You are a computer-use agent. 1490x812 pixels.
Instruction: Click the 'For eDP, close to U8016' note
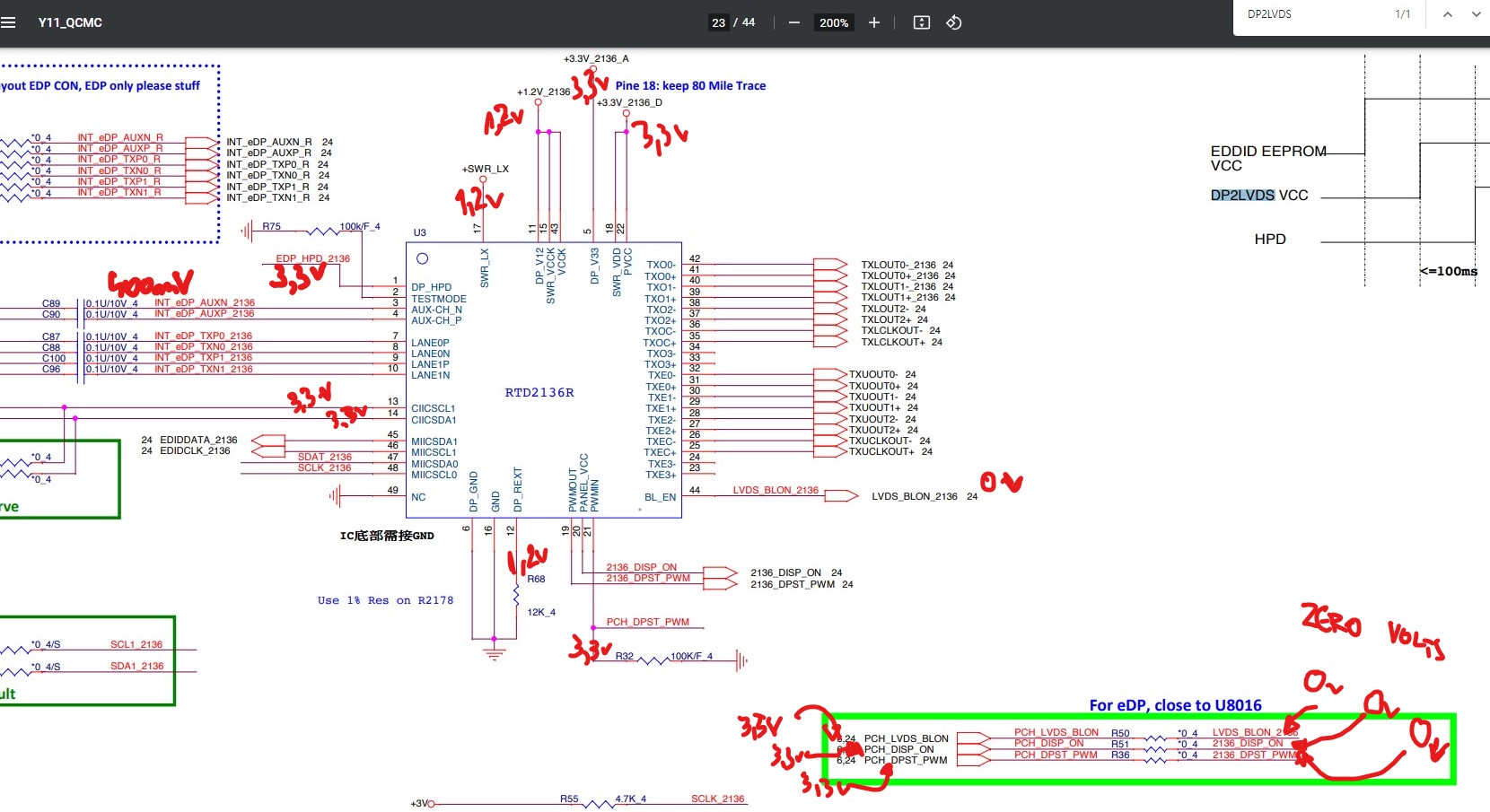point(1175,705)
